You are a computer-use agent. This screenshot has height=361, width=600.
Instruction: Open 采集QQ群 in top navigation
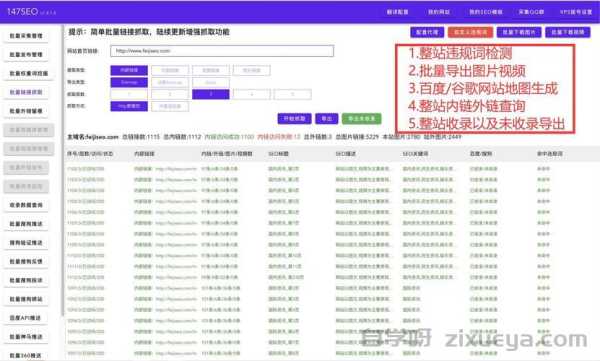click(x=531, y=12)
